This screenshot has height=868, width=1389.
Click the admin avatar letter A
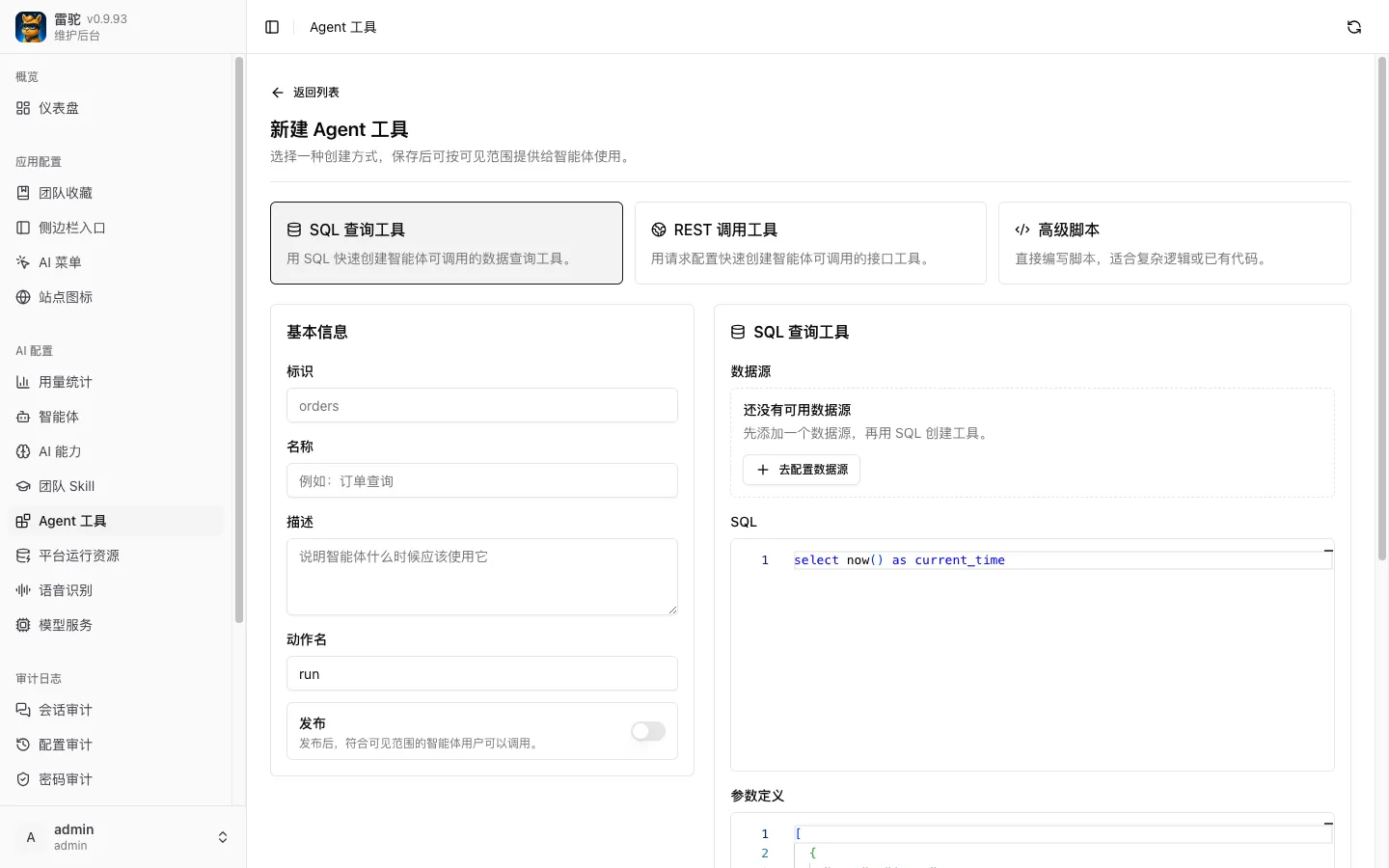(31, 837)
